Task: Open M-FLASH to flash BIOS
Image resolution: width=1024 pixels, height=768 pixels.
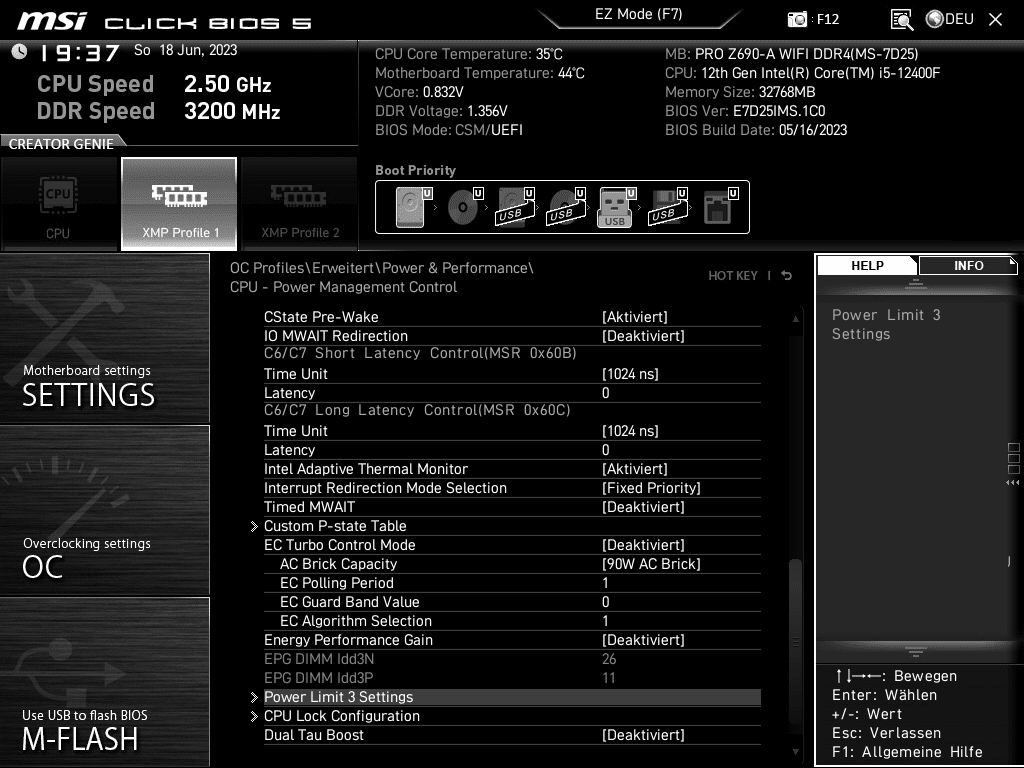Action: (104, 682)
